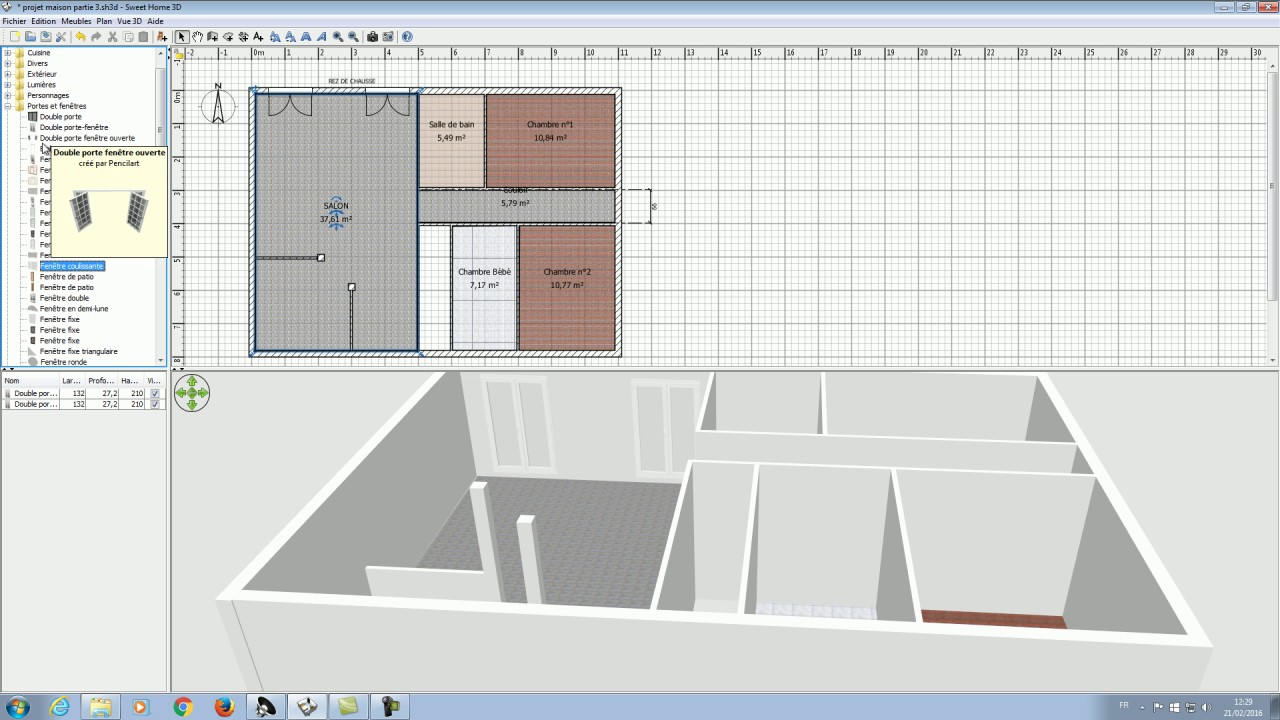Select Fenêtre coulissante in the catalog
The width and height of the screenshot is (1280, 720).
(x=71, y=266)
